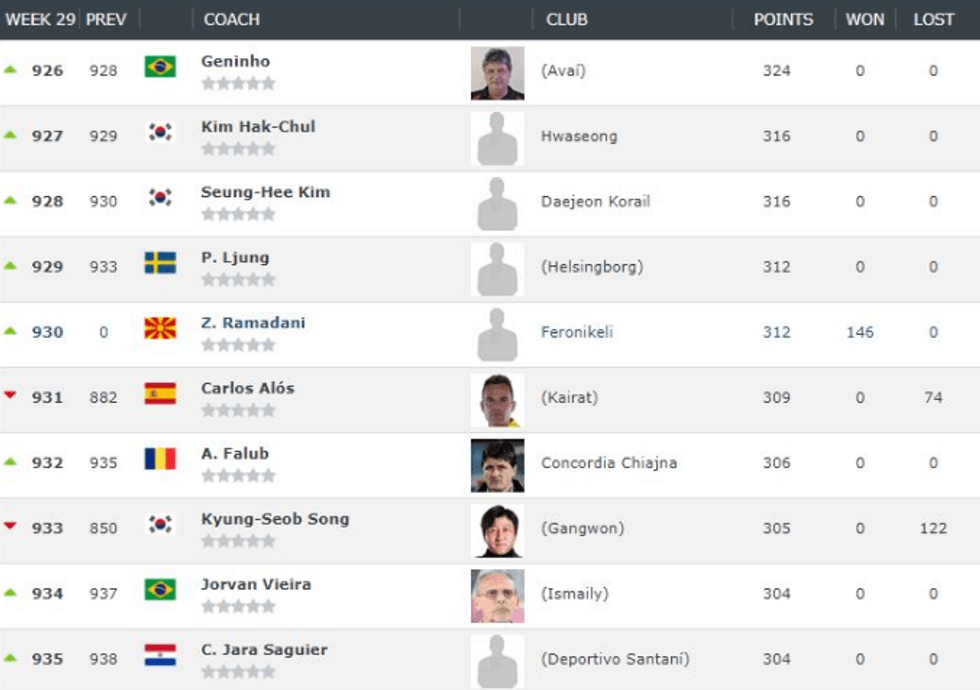Click Paraguay flag next to C. Jara Saguier
The width and height of the screenshot is (980, 690).
point(160,655)
